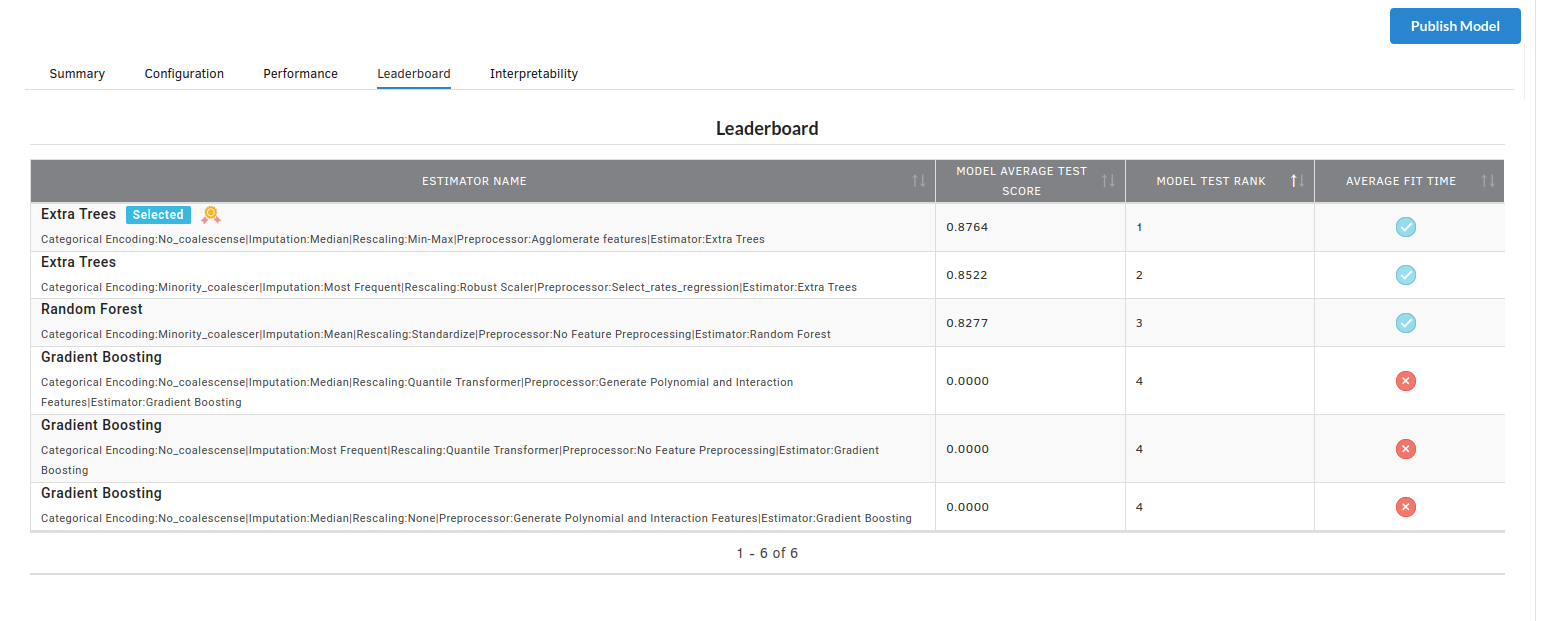The image size is (1566, 621).
Task: Click check icon in Random Forest row
Action: 1406,323
